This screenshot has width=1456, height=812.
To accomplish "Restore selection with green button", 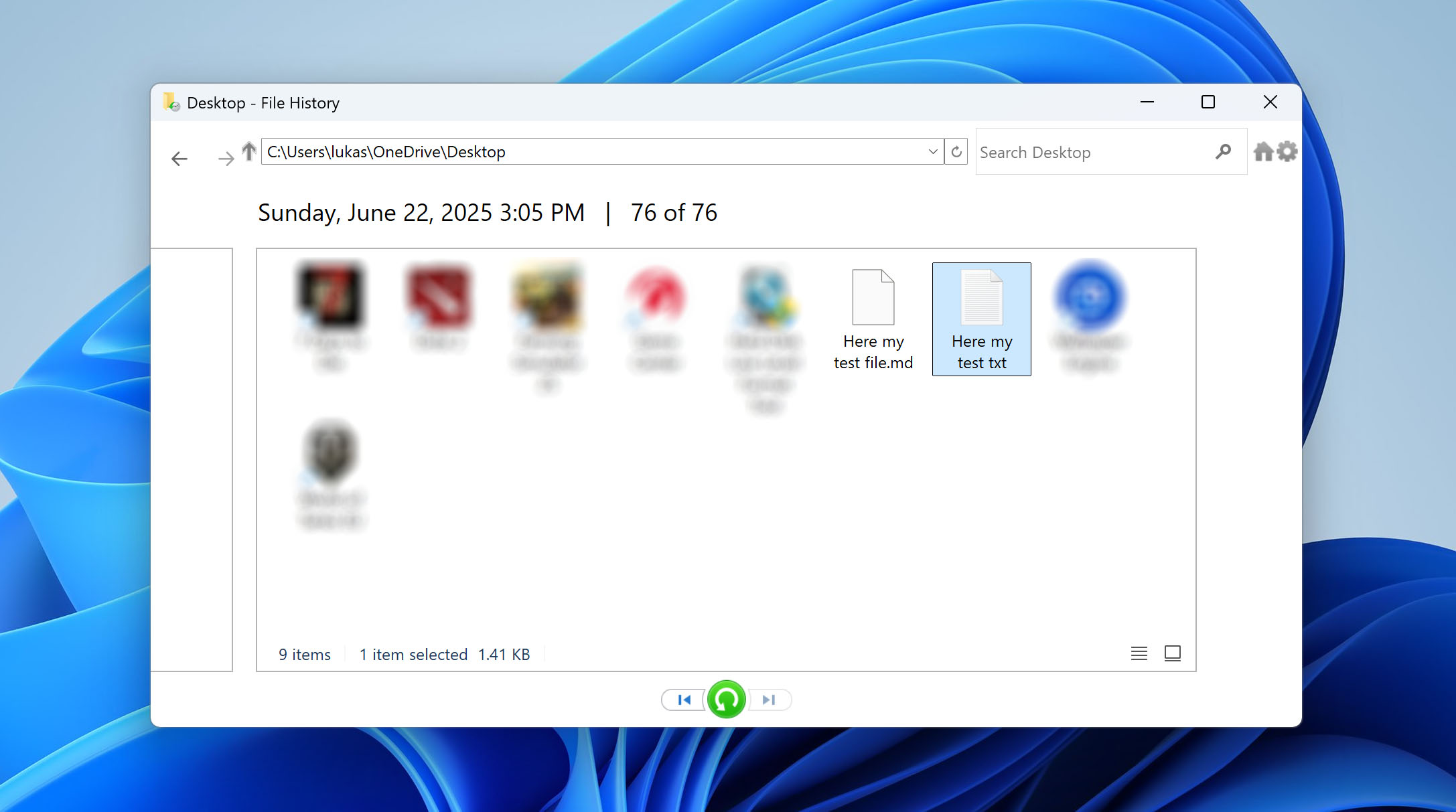I will coord(727,700).
